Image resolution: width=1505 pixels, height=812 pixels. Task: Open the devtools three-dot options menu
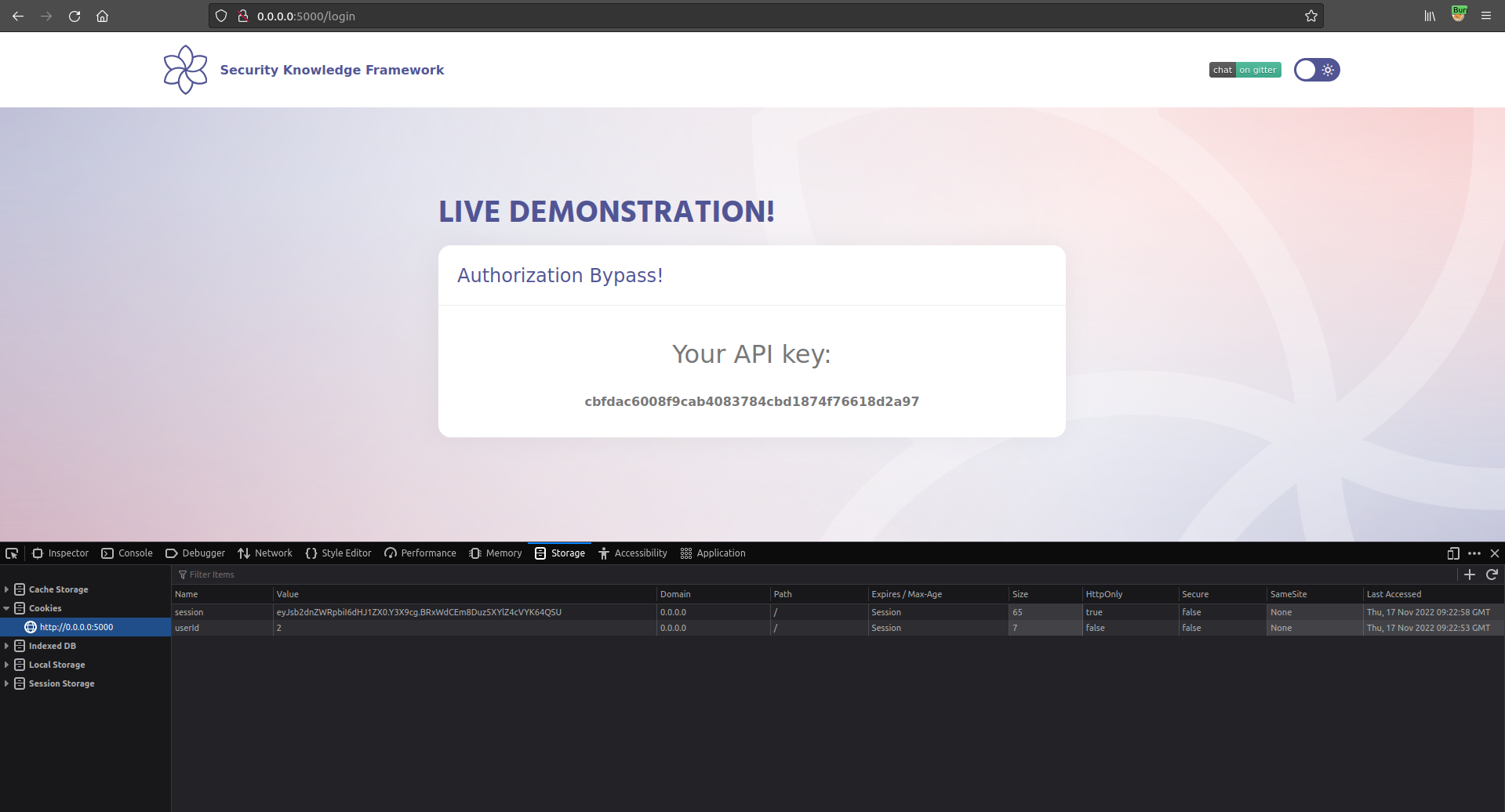[x=1474, y=553]
